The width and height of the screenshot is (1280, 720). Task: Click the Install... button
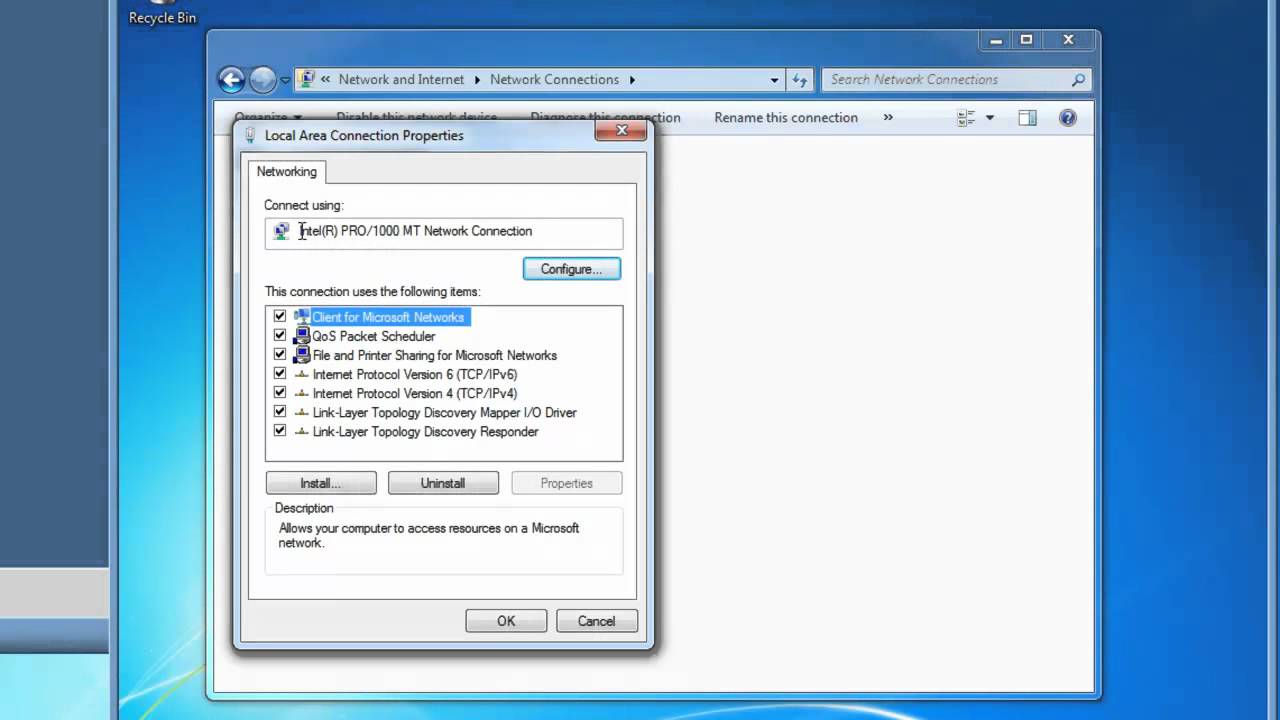pyautogui.click(x=321, y=483)
